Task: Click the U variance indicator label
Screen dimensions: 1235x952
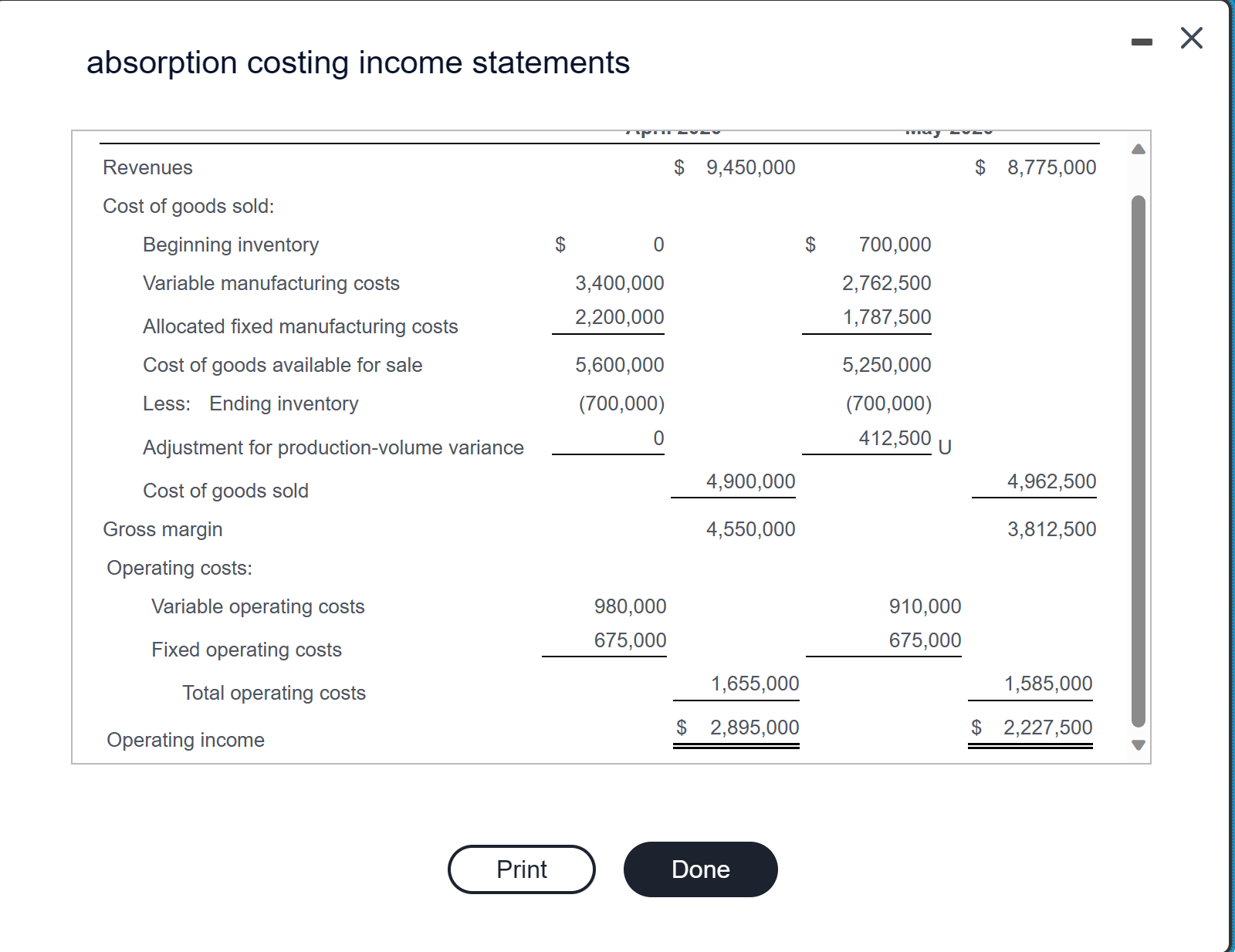Action: click(943, 446)
